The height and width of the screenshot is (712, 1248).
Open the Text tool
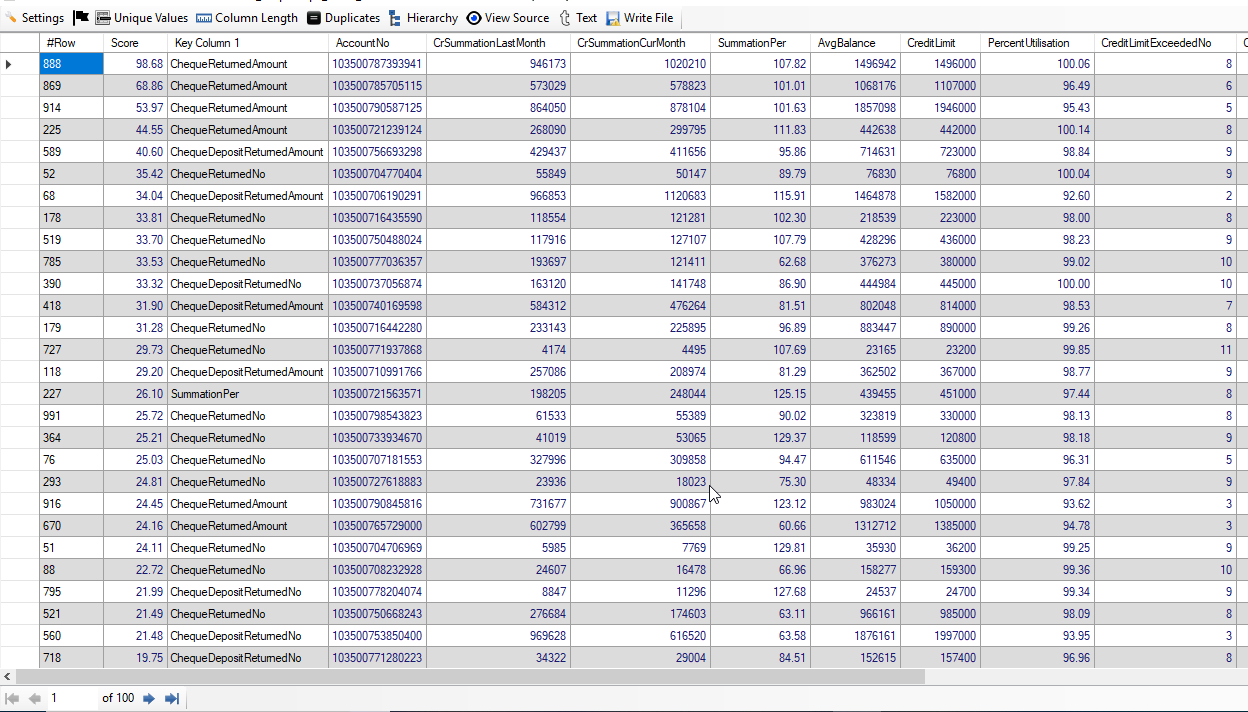(578, 18)
